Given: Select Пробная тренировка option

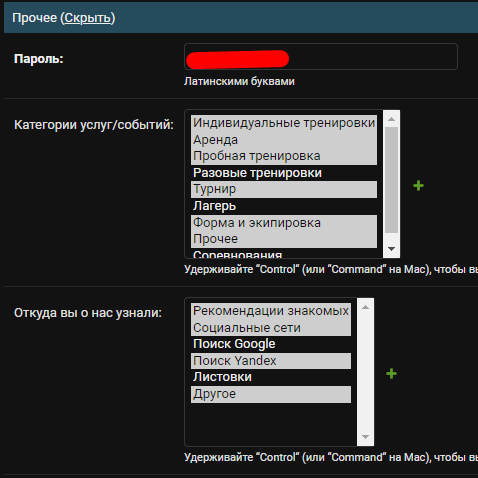Looking at the screenshot, I should 284,156.
